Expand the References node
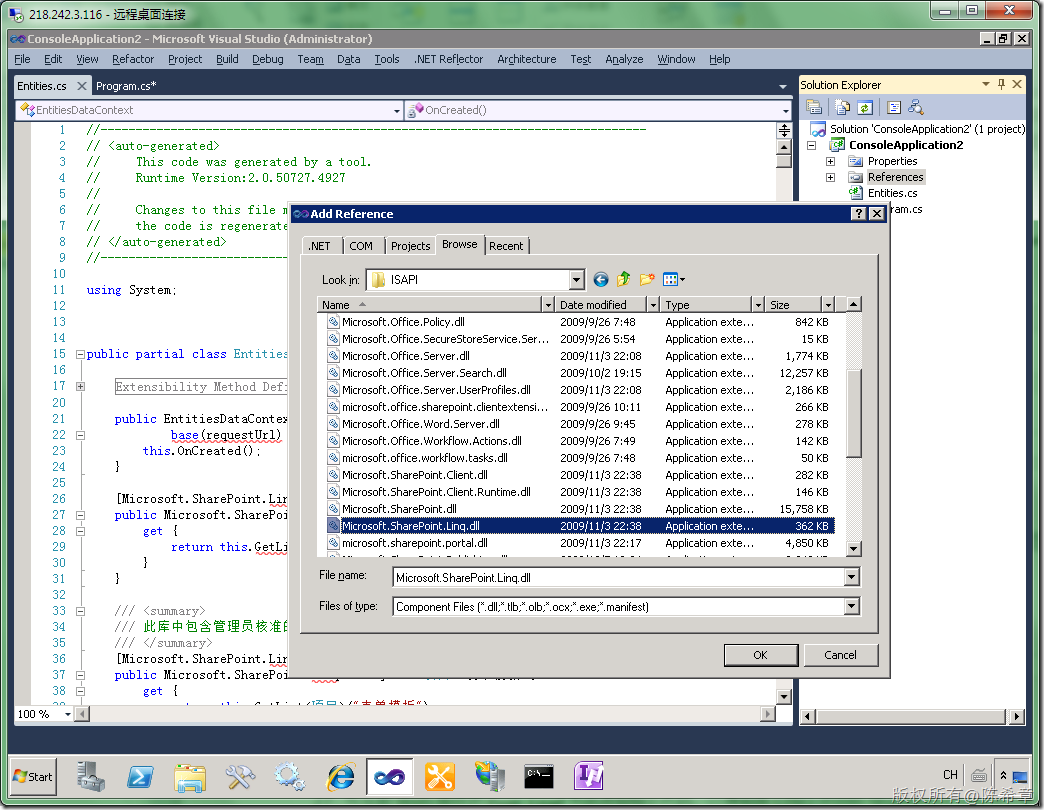 830,177
